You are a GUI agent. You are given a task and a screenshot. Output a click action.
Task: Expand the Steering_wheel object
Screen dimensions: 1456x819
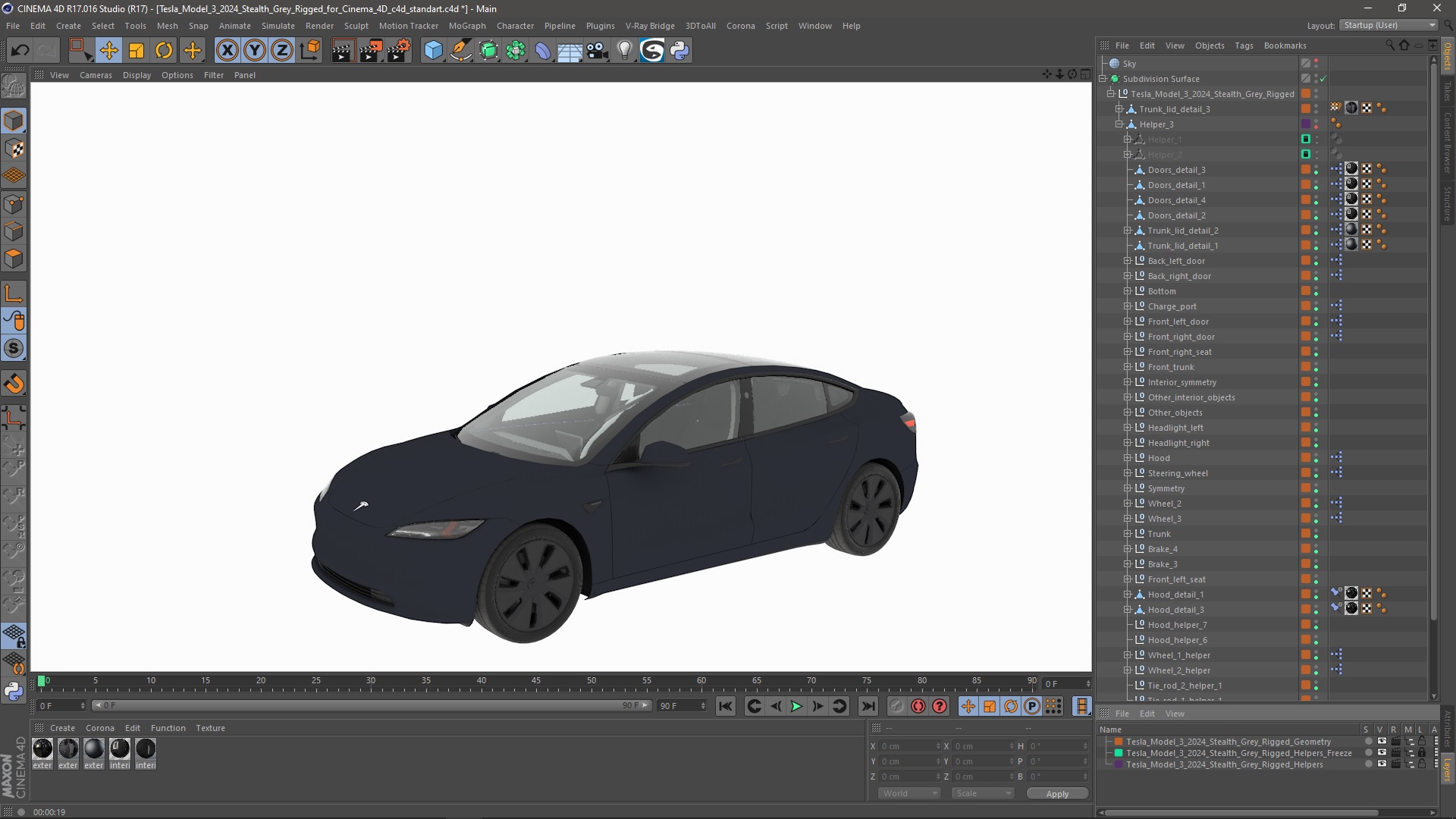click(x=1127, y=473)
